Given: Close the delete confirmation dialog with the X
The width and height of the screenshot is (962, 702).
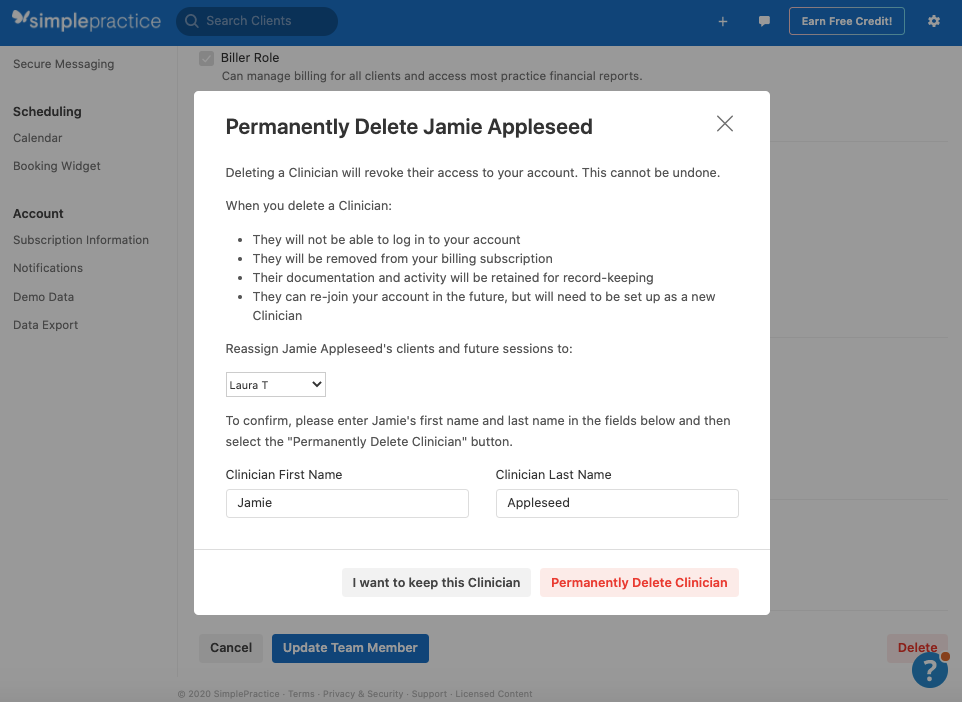Looking at the screenshot, I should [x=724, y=124].
